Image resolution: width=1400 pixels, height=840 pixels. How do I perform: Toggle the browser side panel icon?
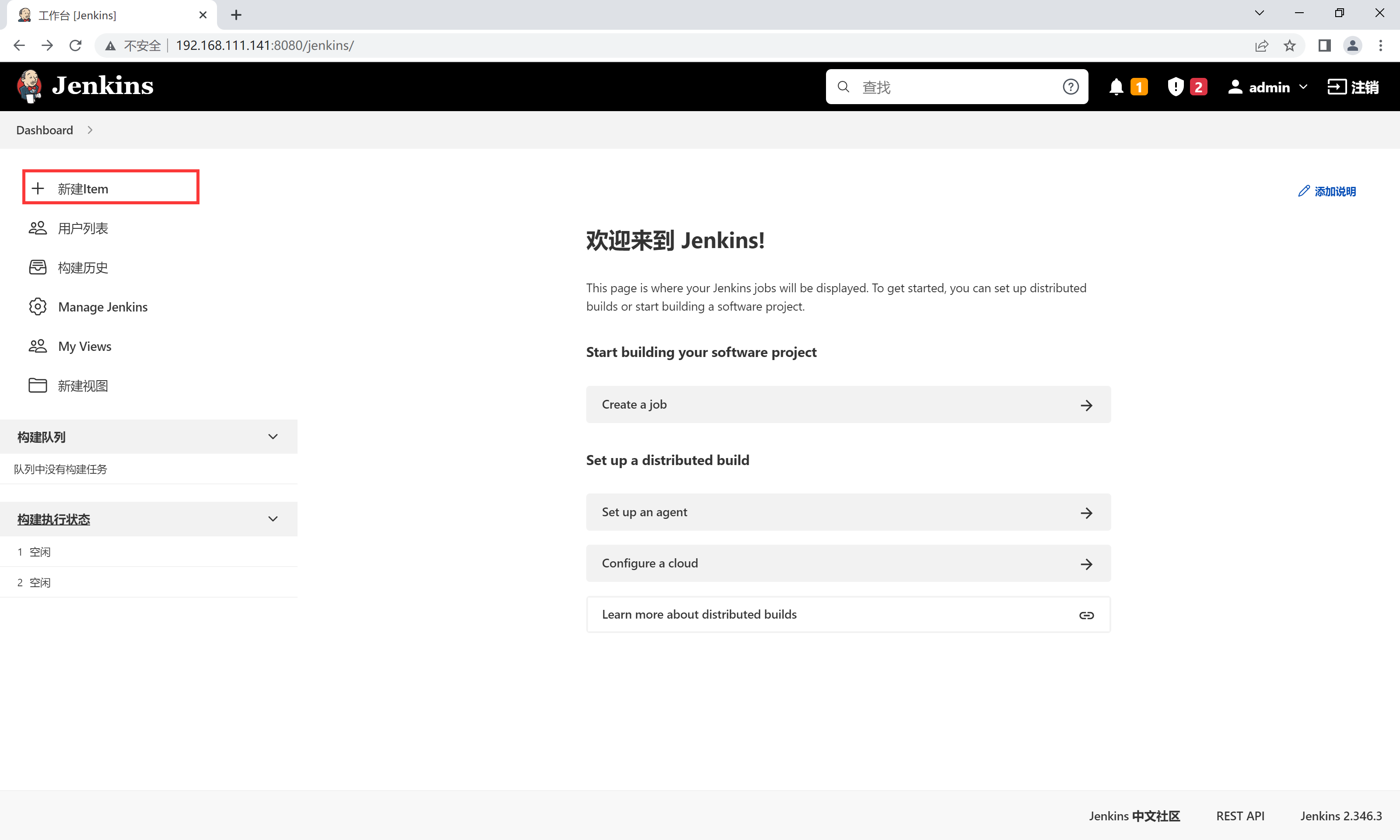pyautogui.click(x=1324, y=45)
